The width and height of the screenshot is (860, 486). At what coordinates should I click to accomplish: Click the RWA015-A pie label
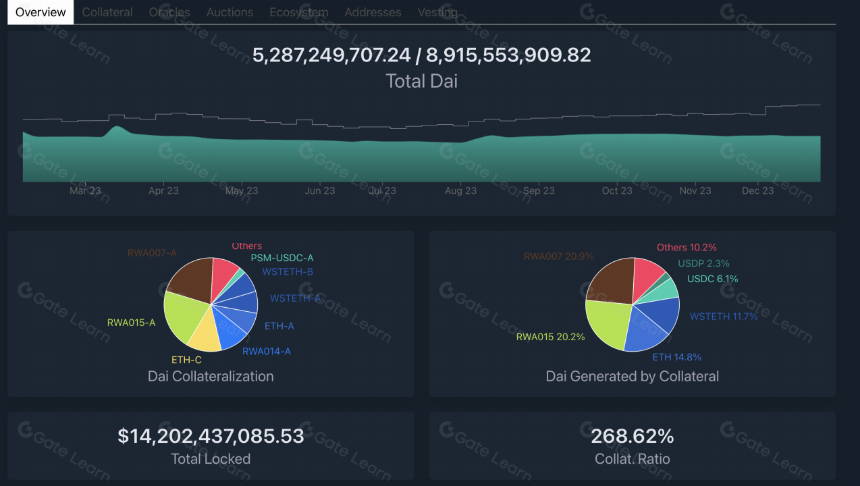[x=131, y=323]
